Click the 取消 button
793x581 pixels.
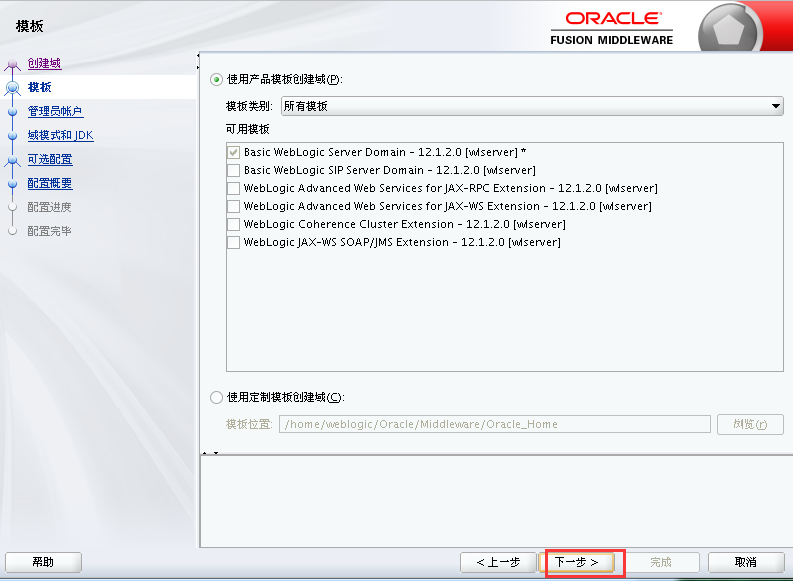[745, 562]
